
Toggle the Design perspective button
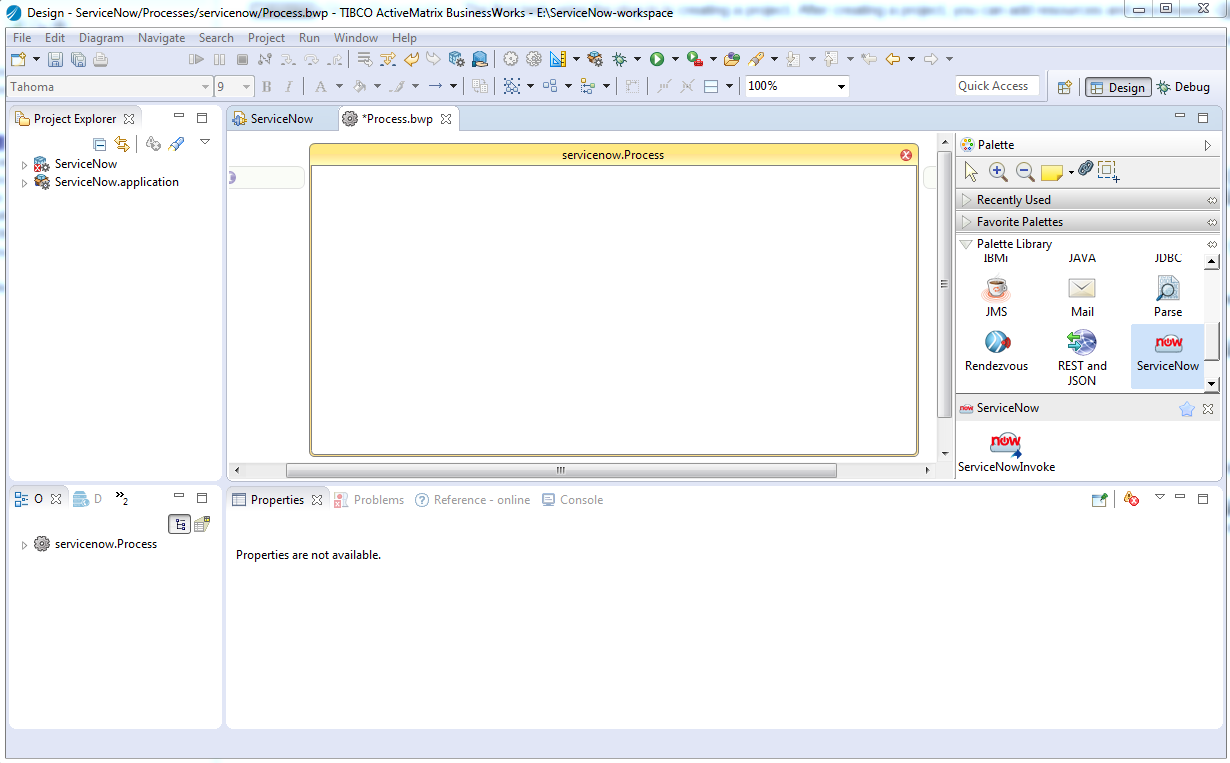[1118, 87]
